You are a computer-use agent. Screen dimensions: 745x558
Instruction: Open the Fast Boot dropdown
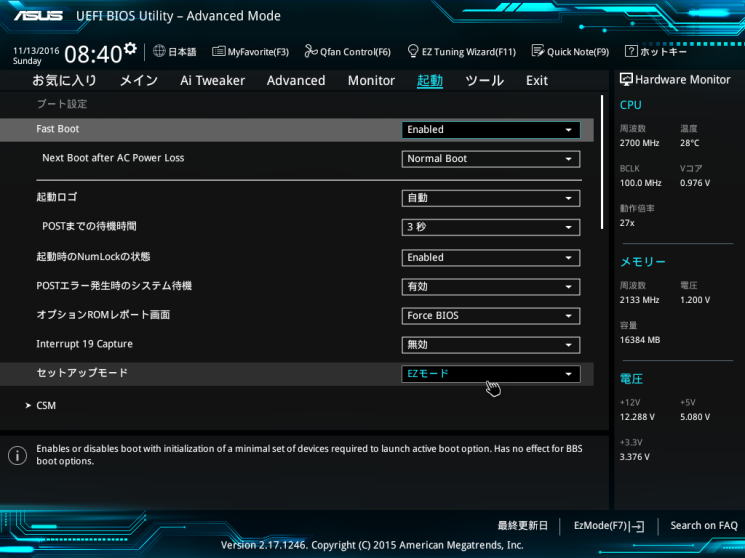(491, 130)
